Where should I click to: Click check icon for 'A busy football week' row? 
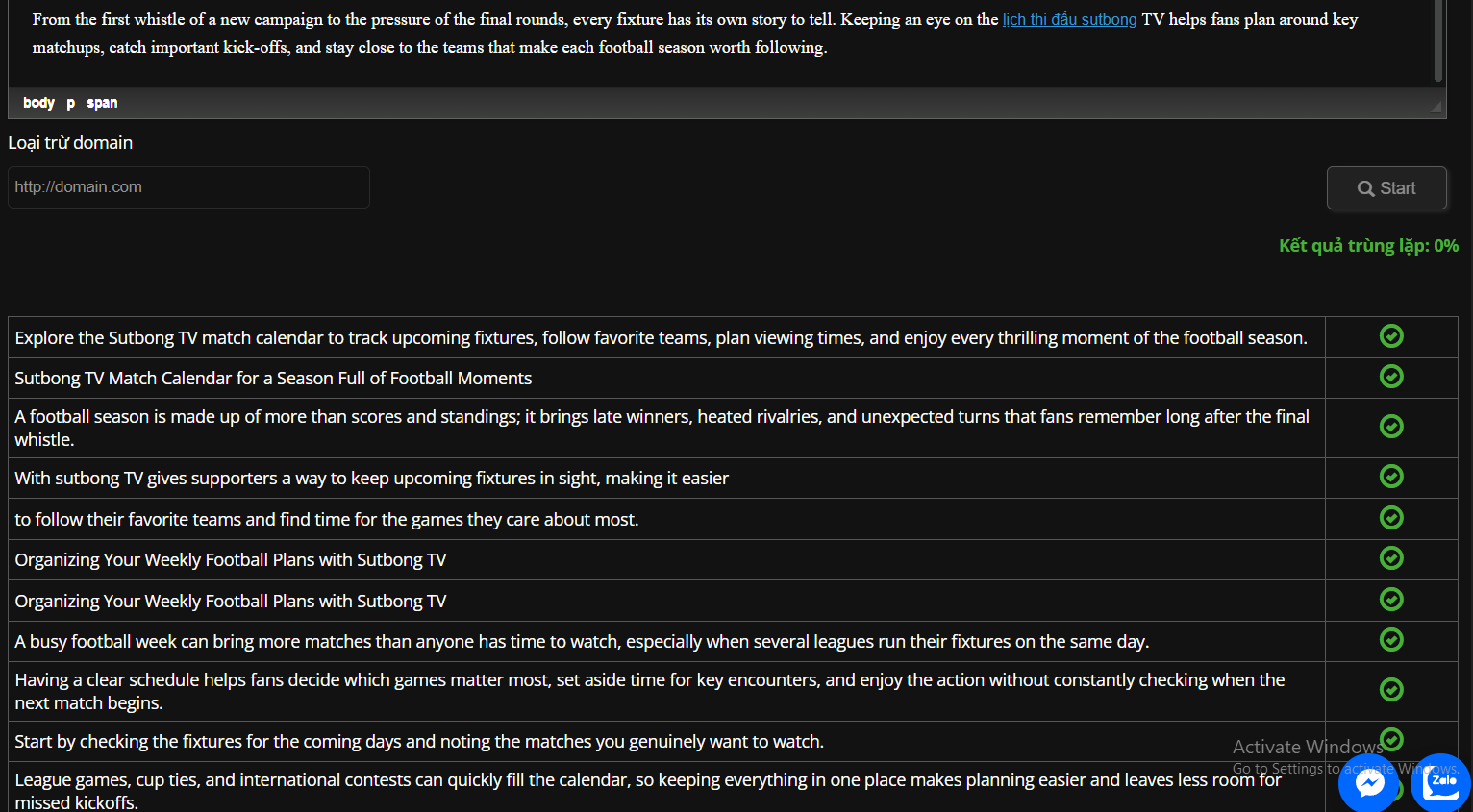pos(1391,640)
